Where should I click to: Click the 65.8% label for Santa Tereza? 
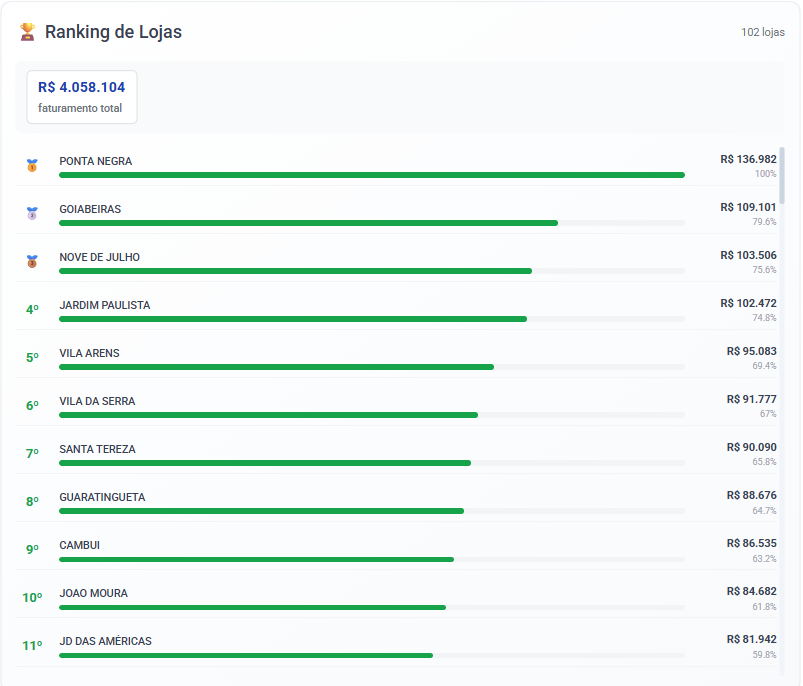point(764,462)
